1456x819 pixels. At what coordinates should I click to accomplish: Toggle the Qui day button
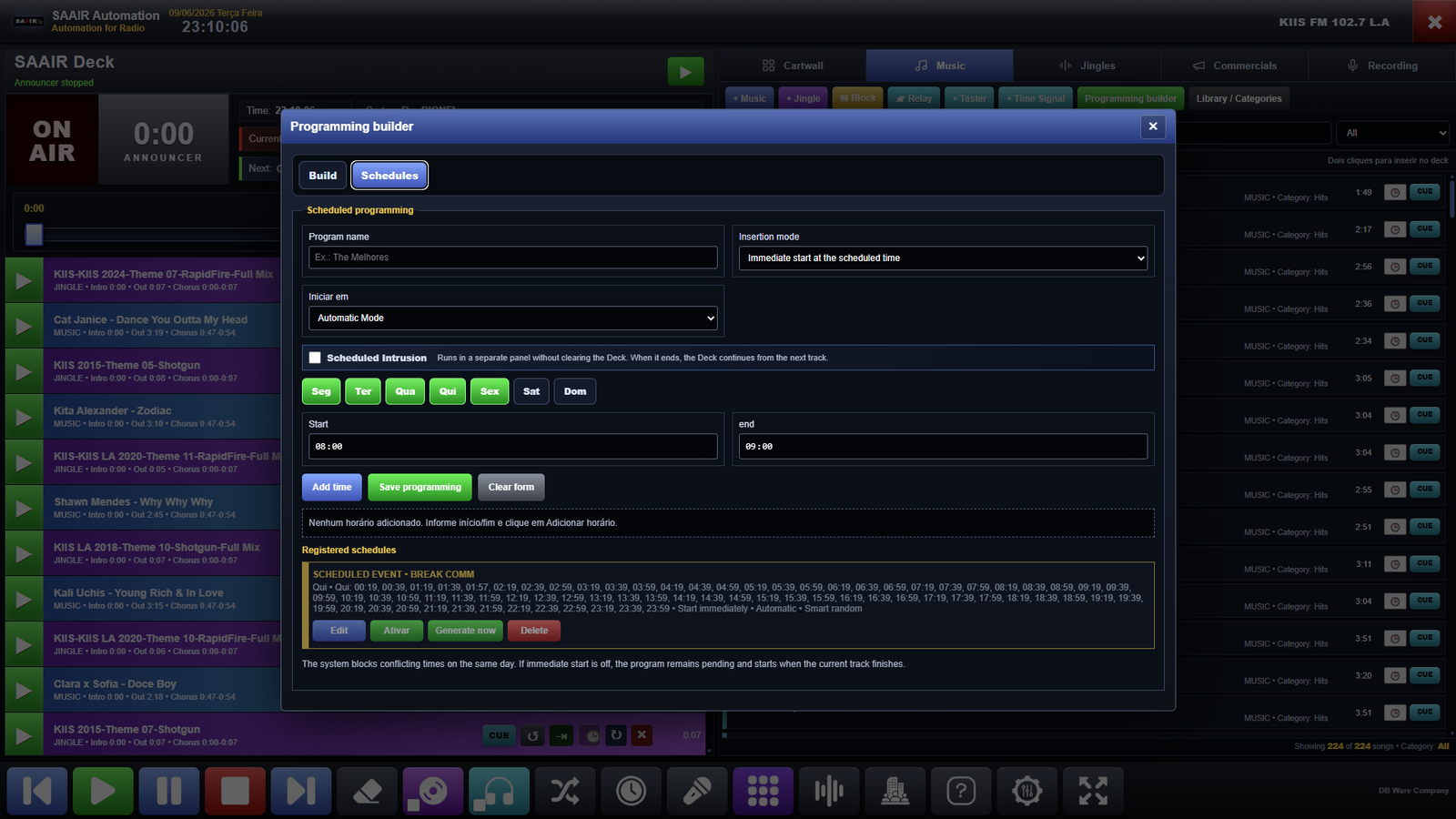[448, 391]
